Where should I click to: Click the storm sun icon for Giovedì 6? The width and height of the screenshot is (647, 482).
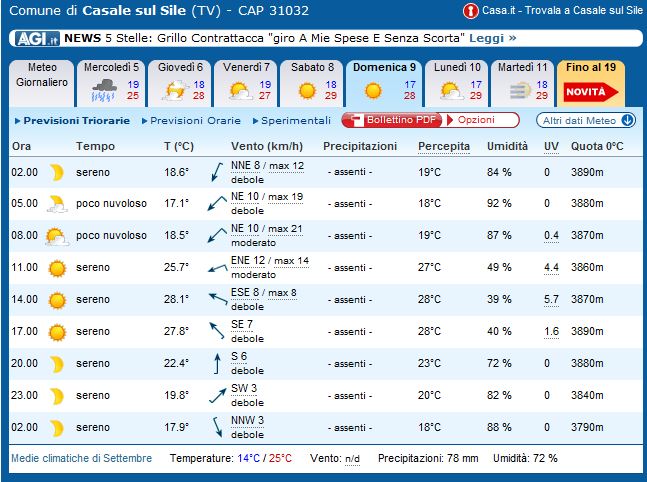175,90
